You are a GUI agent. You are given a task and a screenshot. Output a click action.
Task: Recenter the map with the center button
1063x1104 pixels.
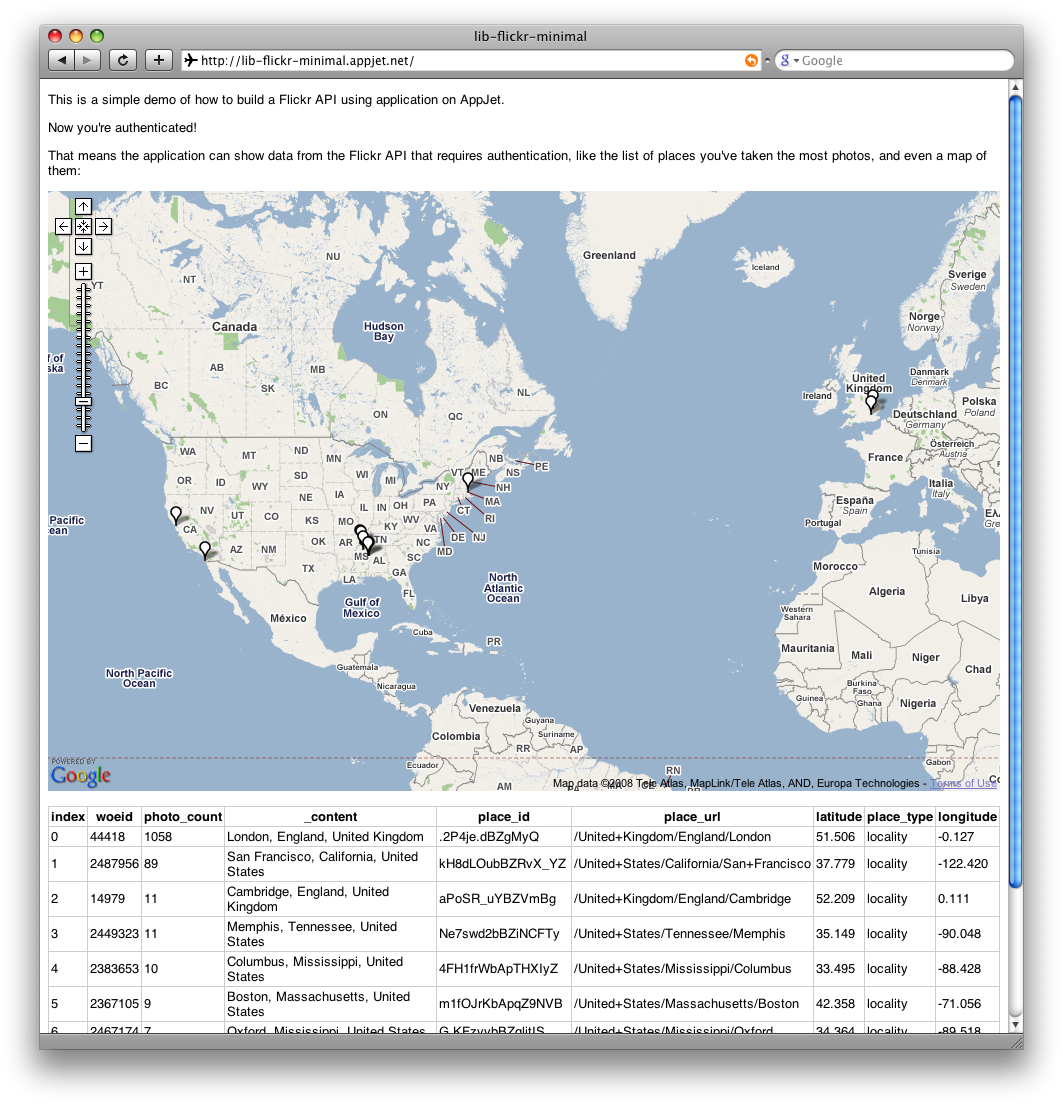(x=83, y=226)
